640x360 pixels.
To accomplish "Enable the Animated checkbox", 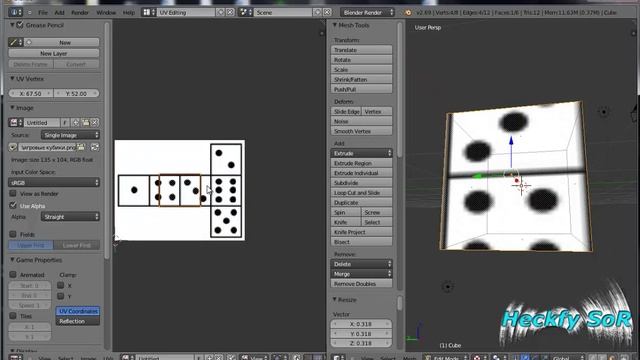I will point(13,275).
